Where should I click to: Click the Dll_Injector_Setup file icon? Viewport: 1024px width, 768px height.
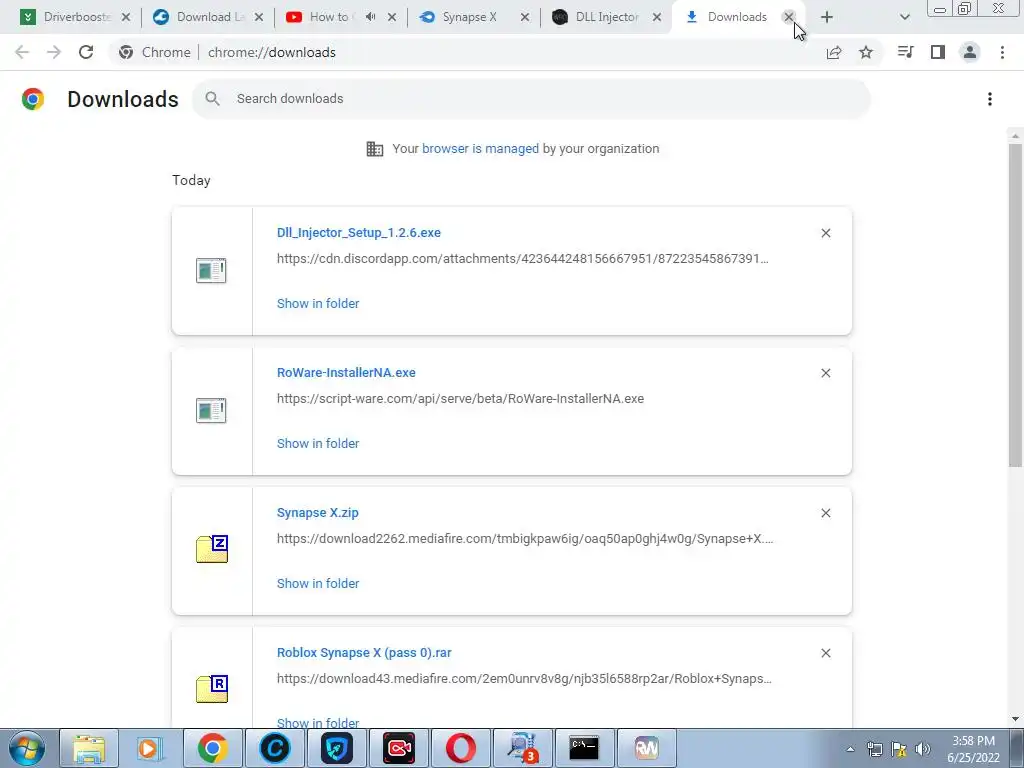211,270
